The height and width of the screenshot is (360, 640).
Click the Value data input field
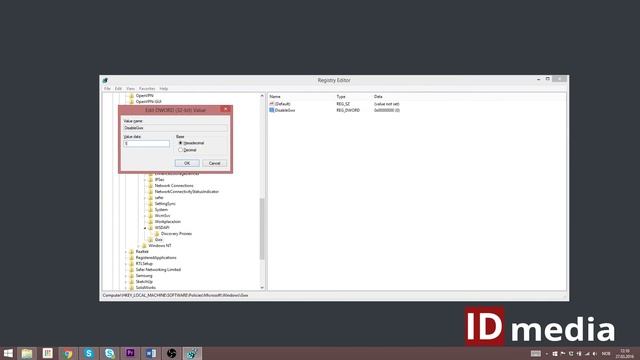[x=147, y=144]
